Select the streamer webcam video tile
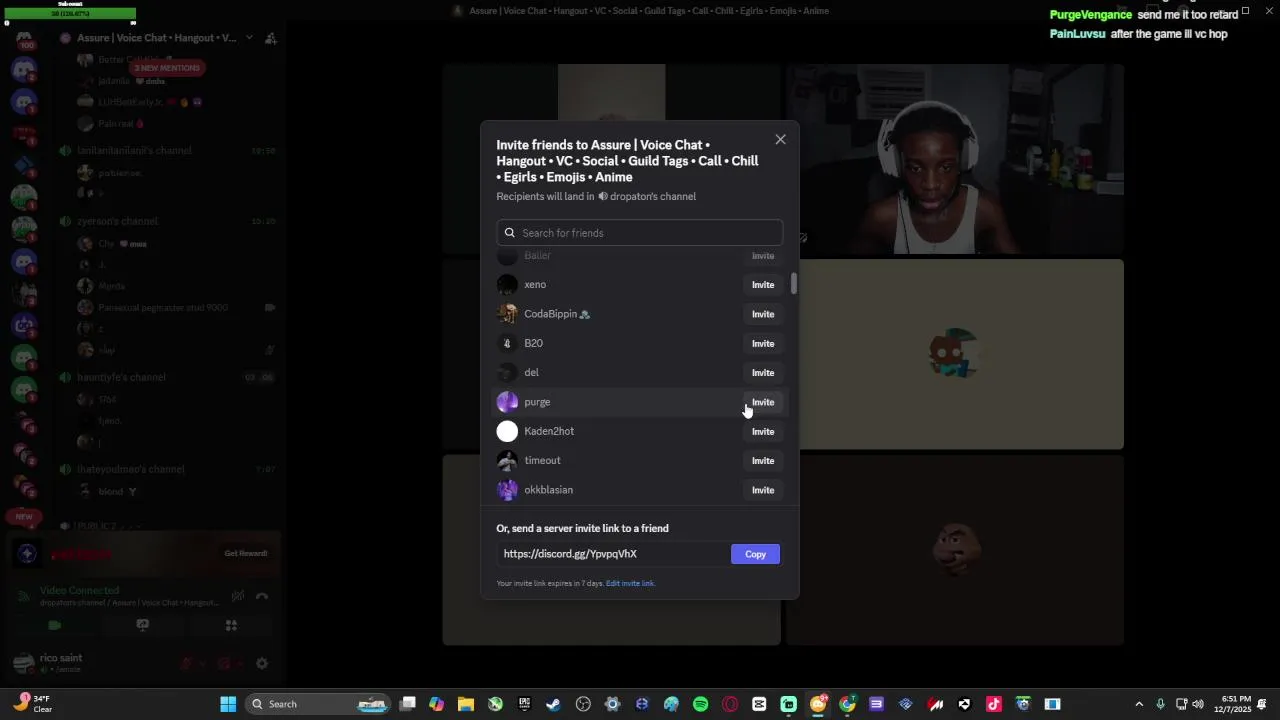 954,159
